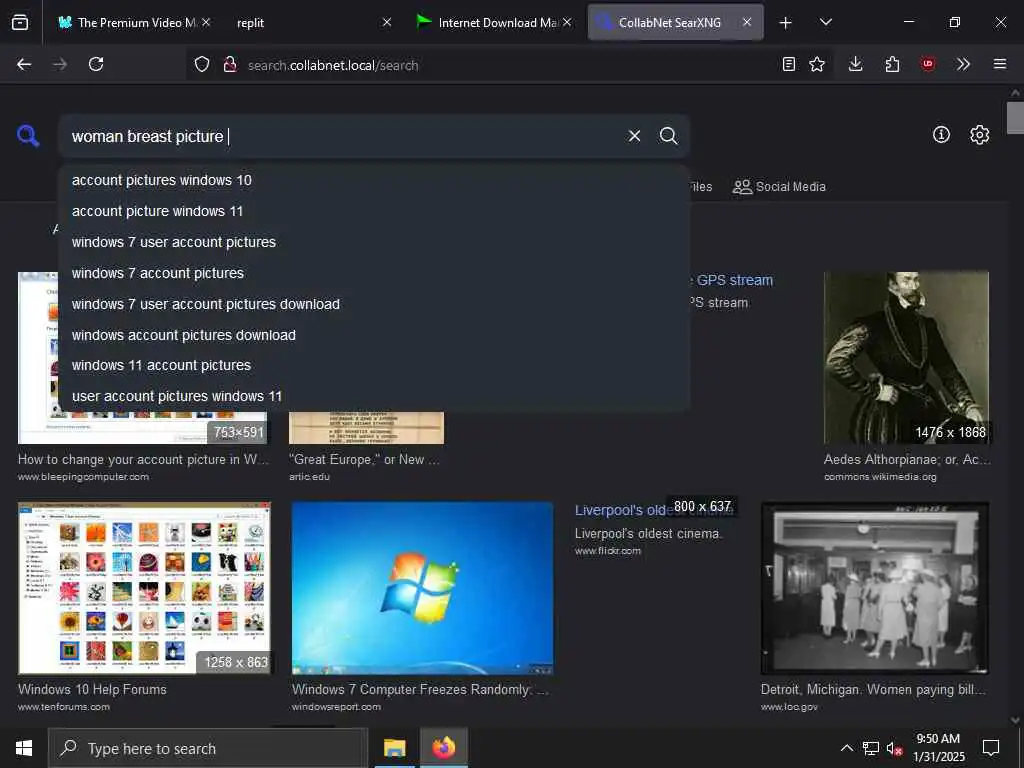Image resolution: width=1024 pixels, height=768 pixels.
Task: Open the Aedes Althorpianae result title
Action: point(907,459)
